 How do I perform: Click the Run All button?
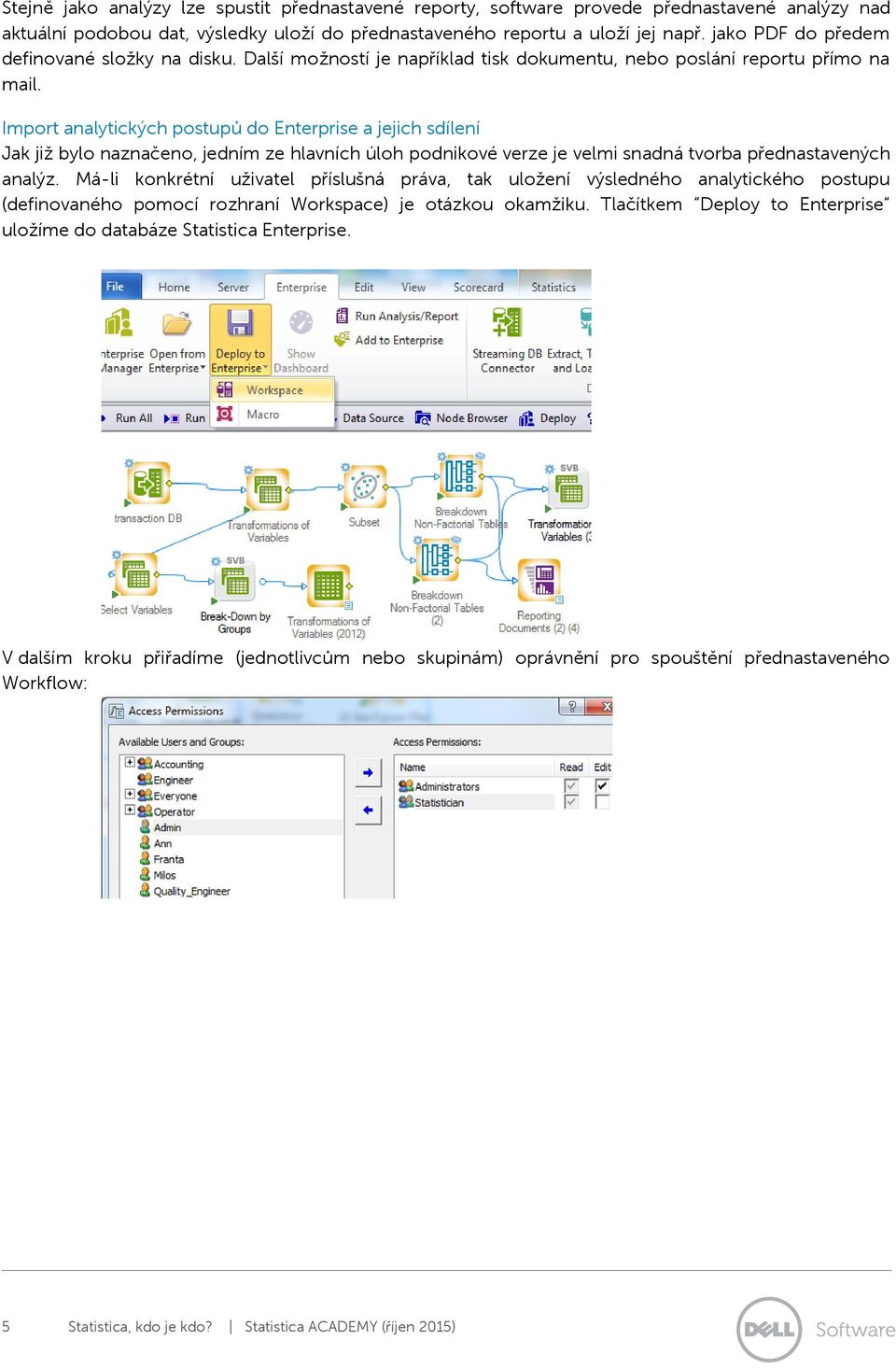(x=128, y=418)
